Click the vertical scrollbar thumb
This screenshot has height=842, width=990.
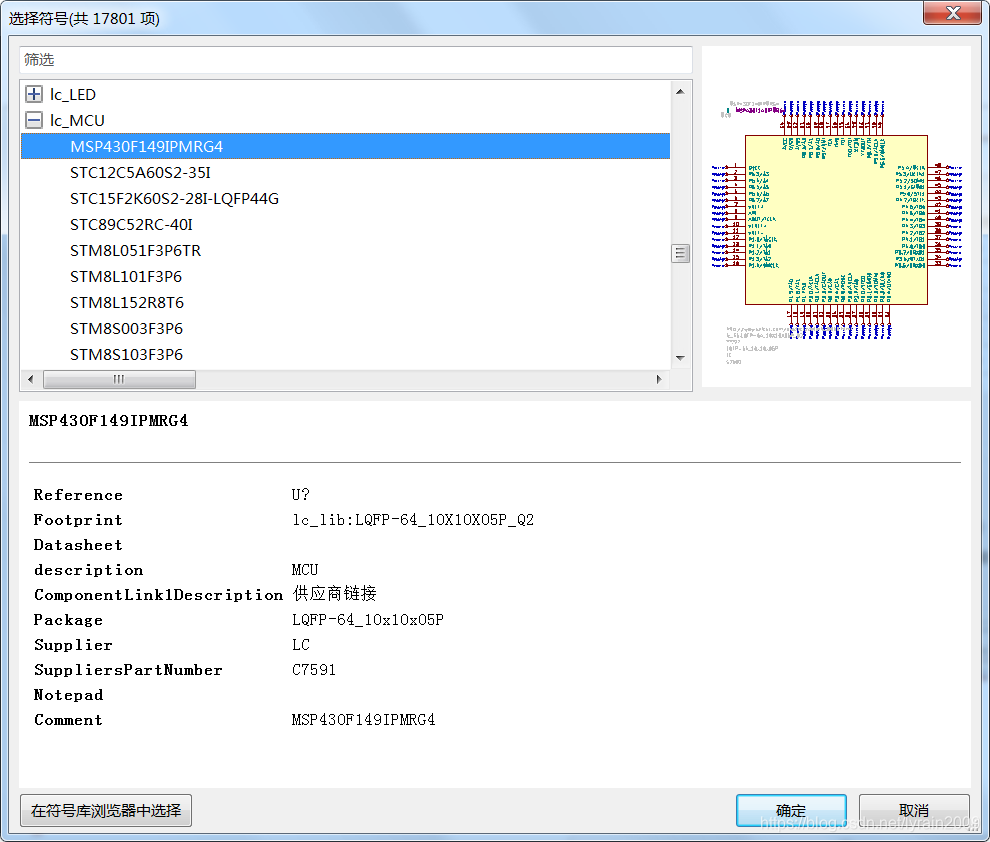(680, 253)
